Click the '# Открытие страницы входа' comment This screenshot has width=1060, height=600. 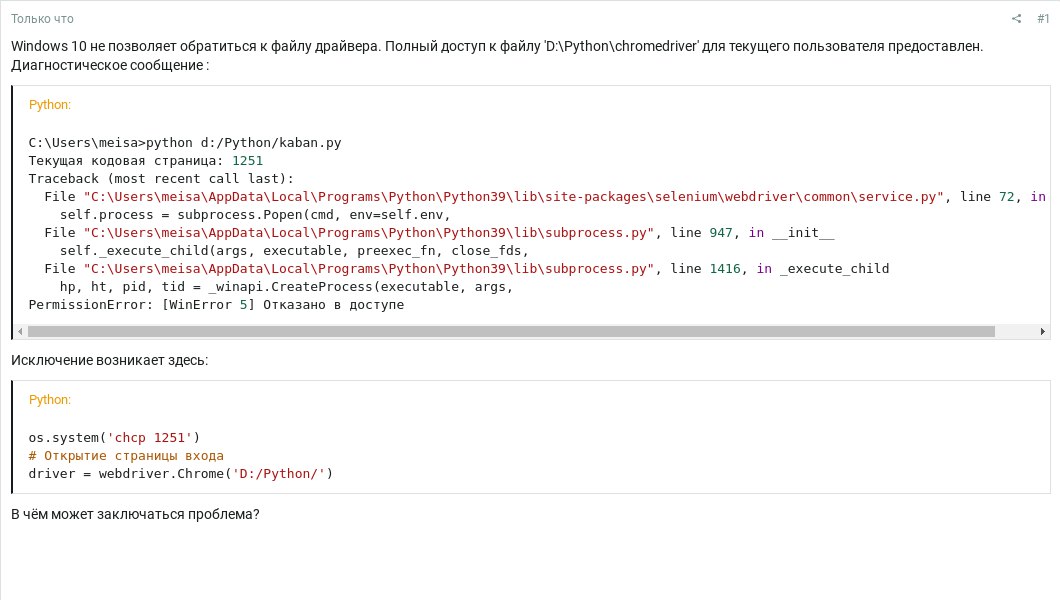pos(126,455)
